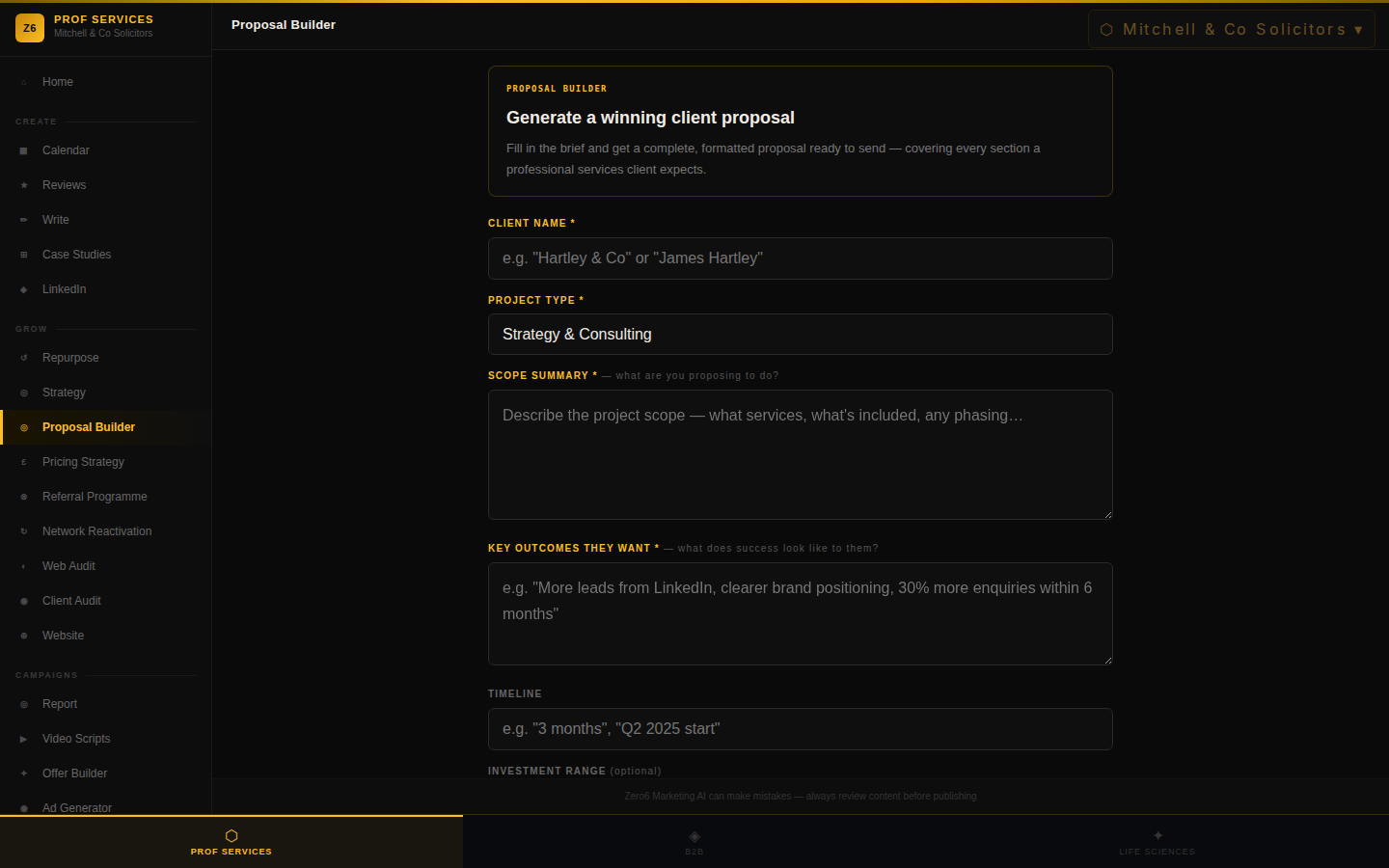Viewport: 1389px width, 868px height.
Task: Open the Write tool
Action: coord(106,220)
